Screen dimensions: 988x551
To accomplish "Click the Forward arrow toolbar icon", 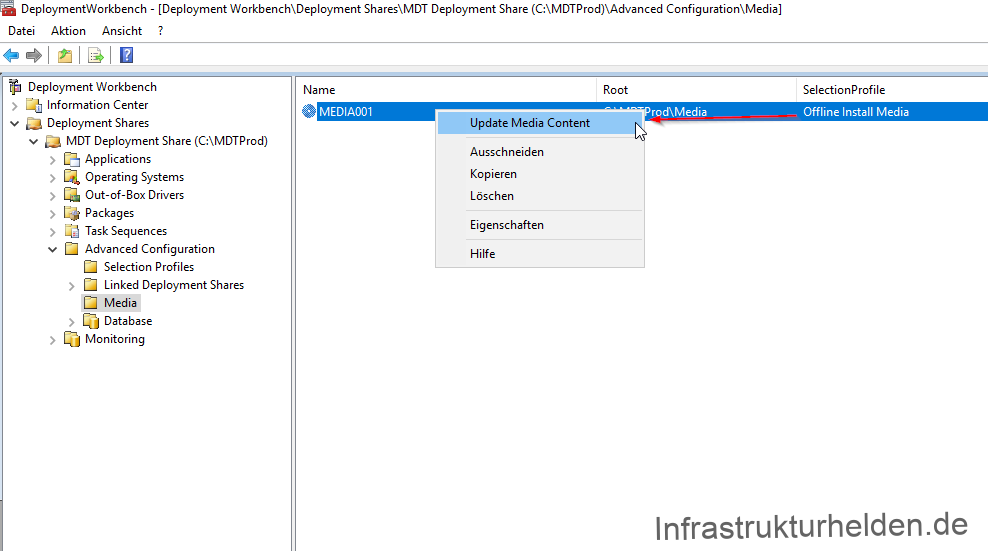I will [x=34, y=55].
